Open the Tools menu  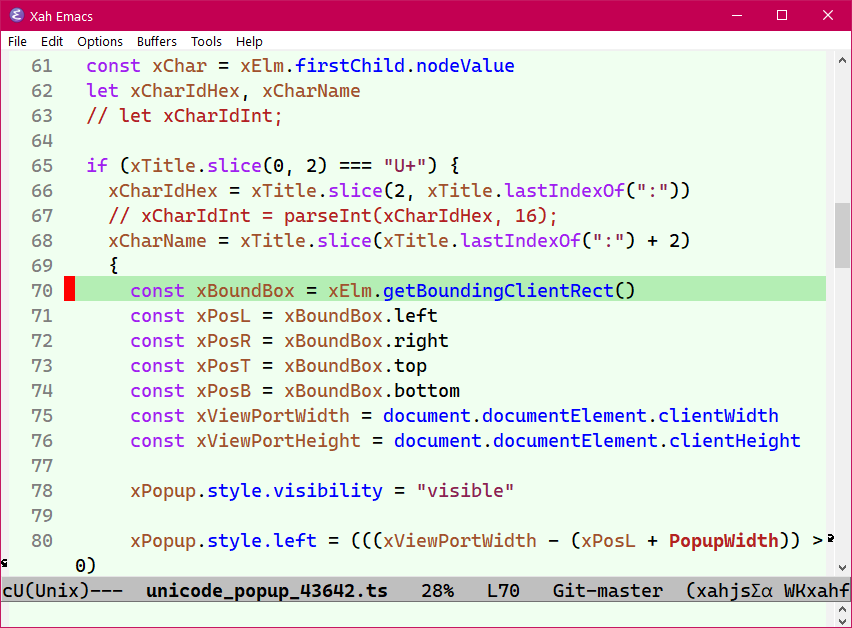[206, 41]
